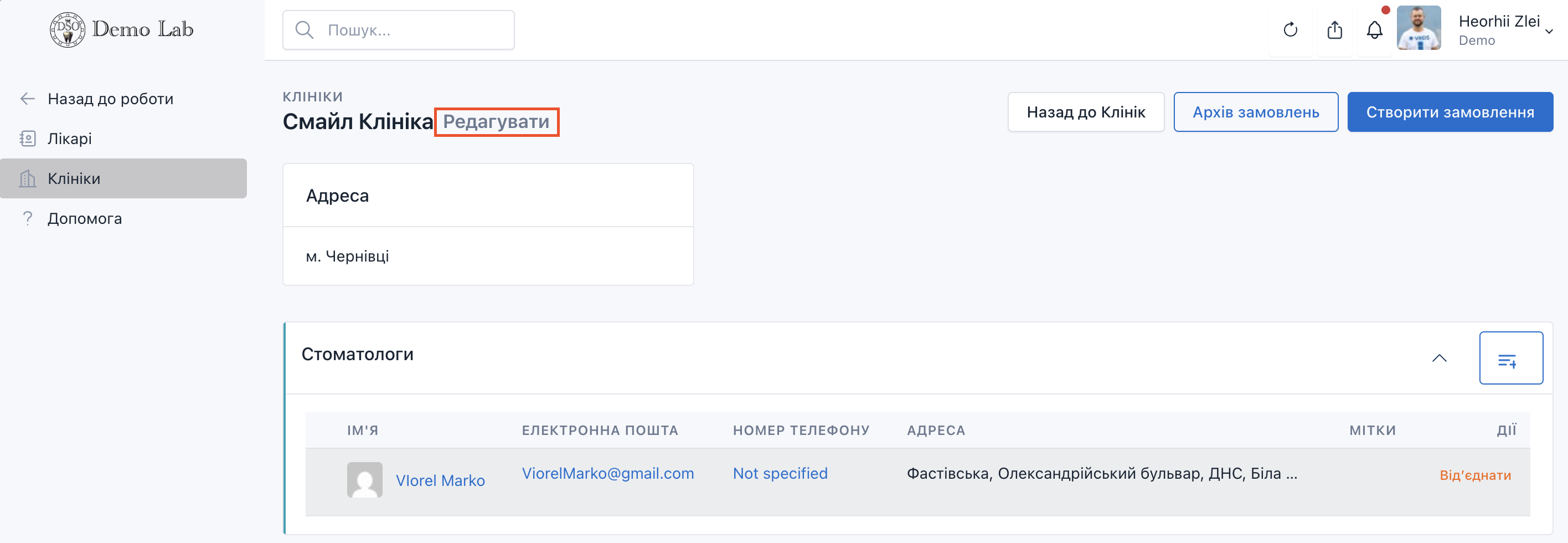1568x543 pixels.
Task: Open Лікарі in the sidebar
Action: 69,139
